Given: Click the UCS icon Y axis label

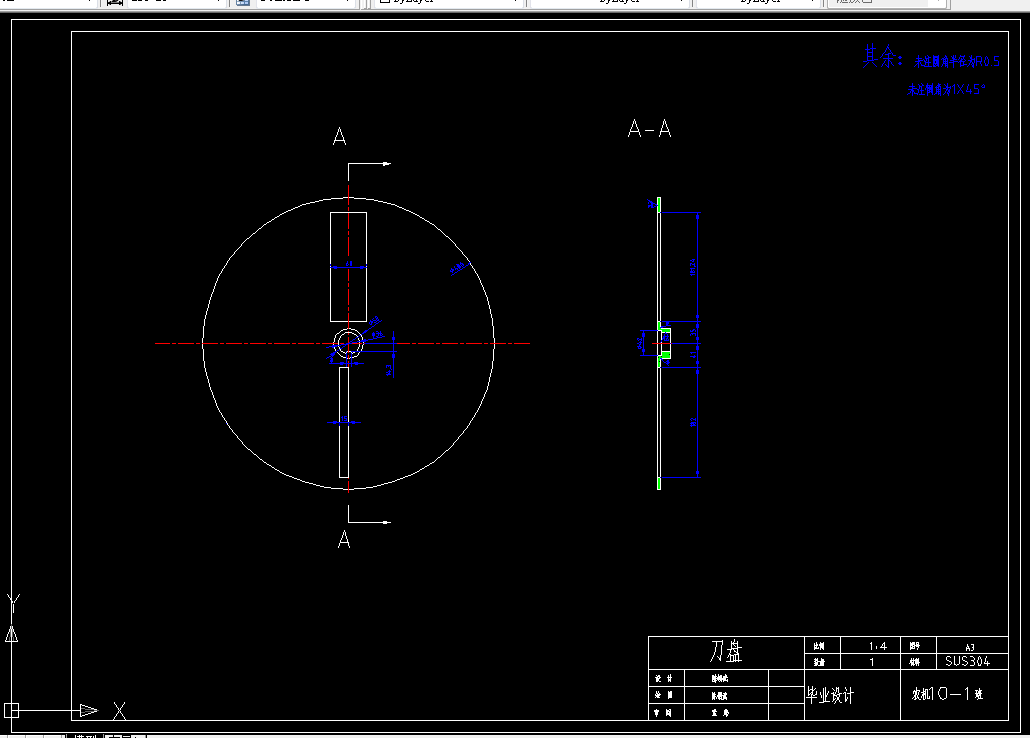Looking at the screenshot, I should [13, 603].
